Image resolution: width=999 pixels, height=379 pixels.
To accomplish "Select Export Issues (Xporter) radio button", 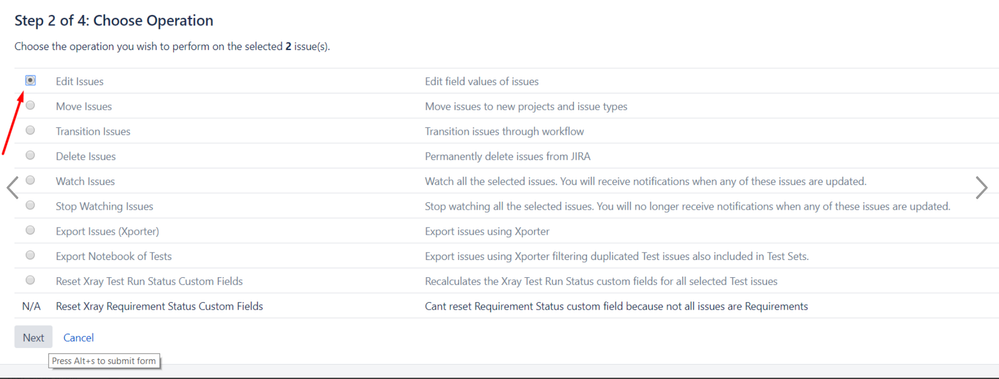I will pyautogui.click(x=30, y=230).
